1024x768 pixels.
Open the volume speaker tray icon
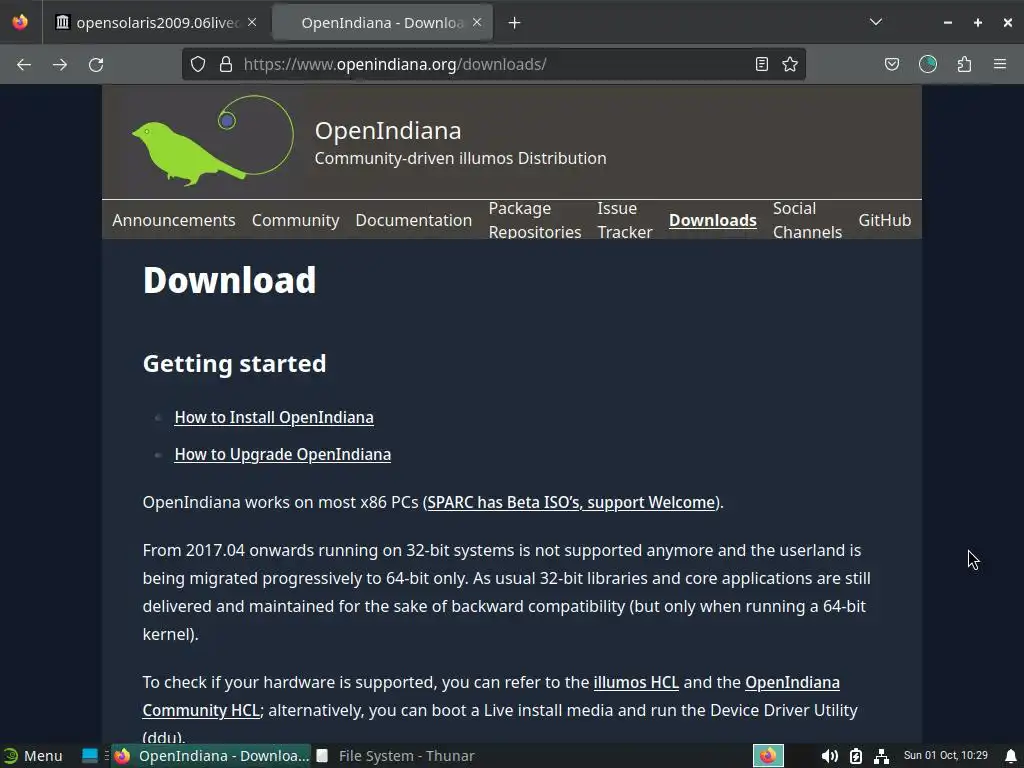click(829, 756)
